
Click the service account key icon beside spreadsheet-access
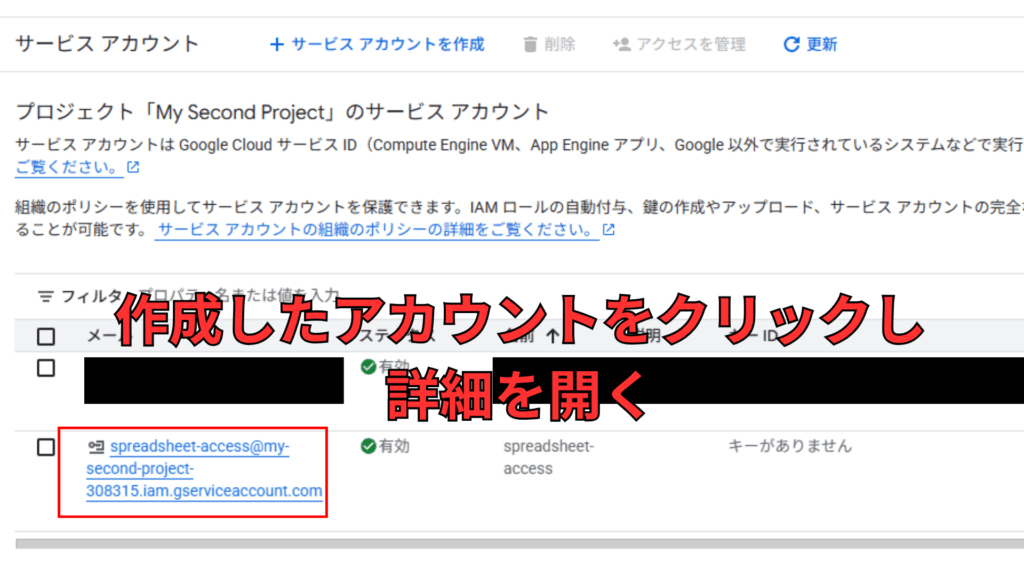pyautogui.click(x=96, y=447)
